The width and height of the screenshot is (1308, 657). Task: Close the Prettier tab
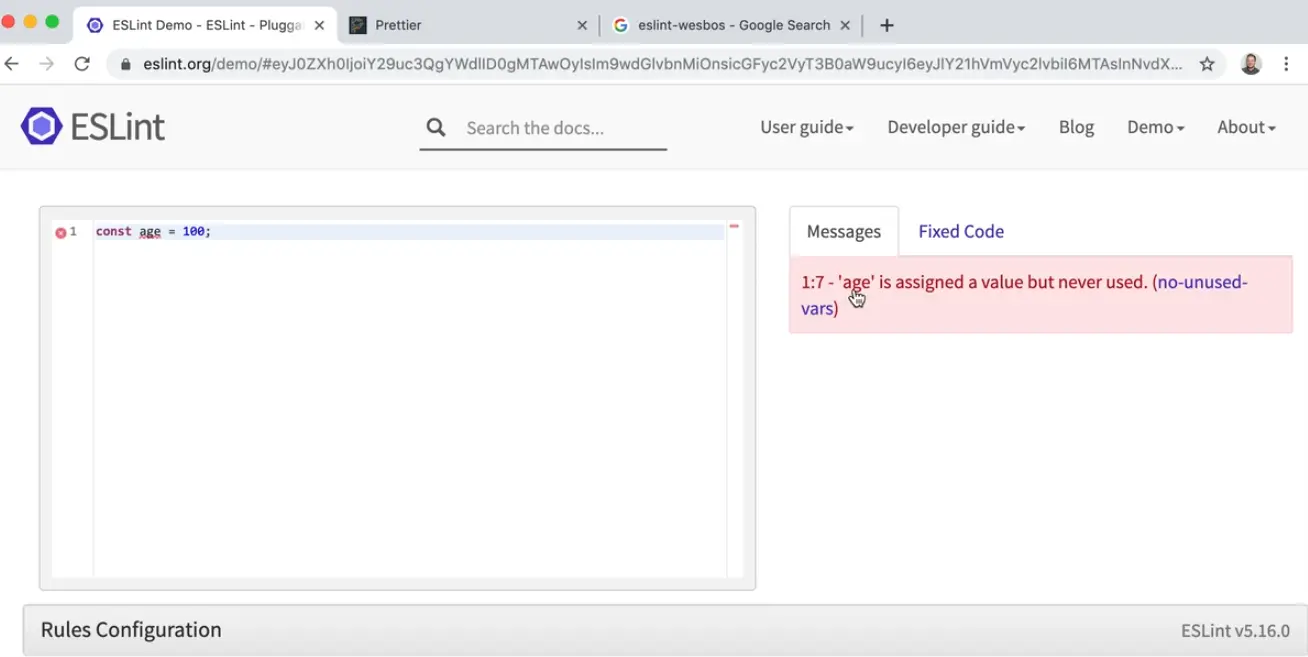[582, 25]
